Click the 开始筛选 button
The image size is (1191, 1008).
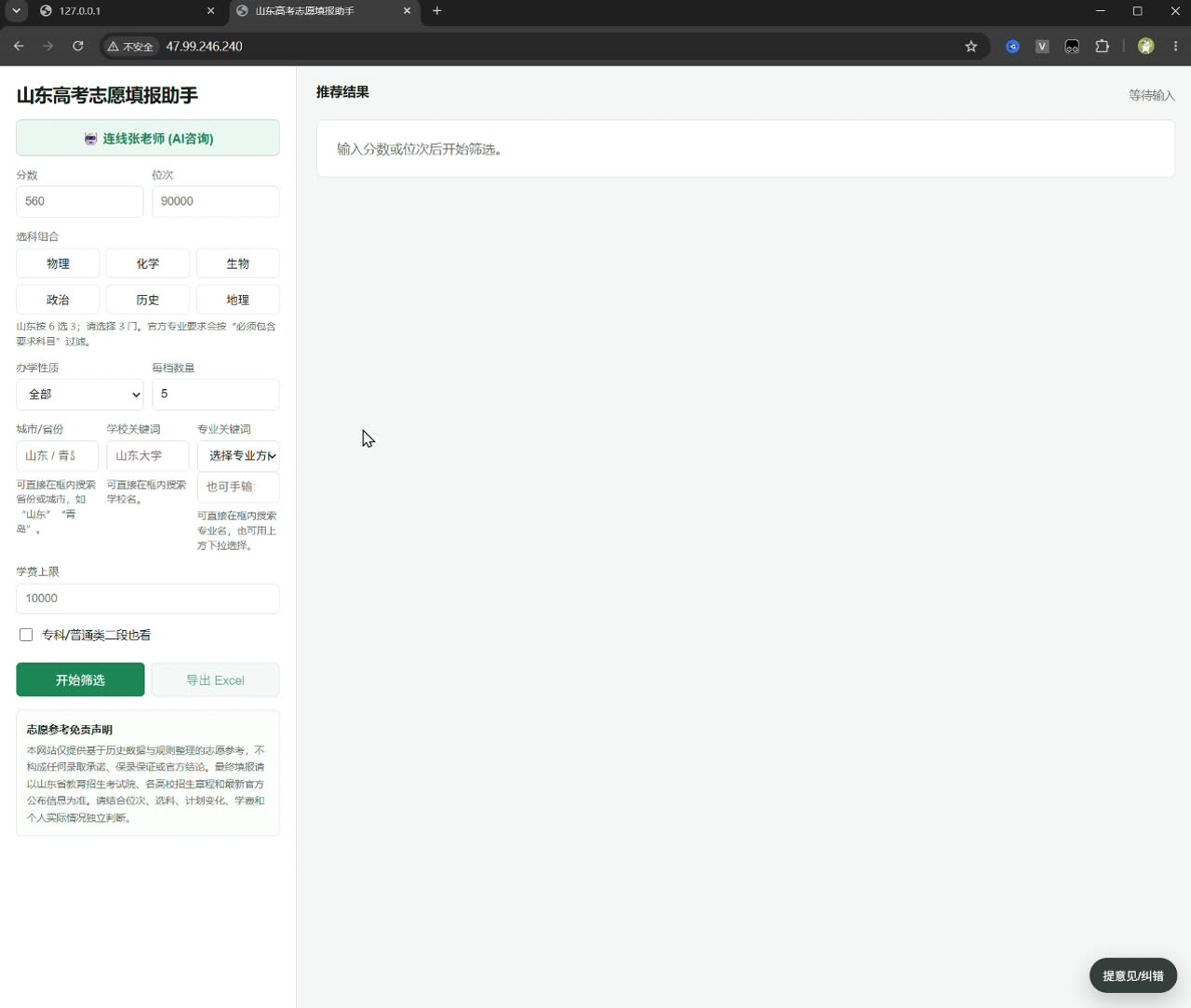[x=80, y=679]
